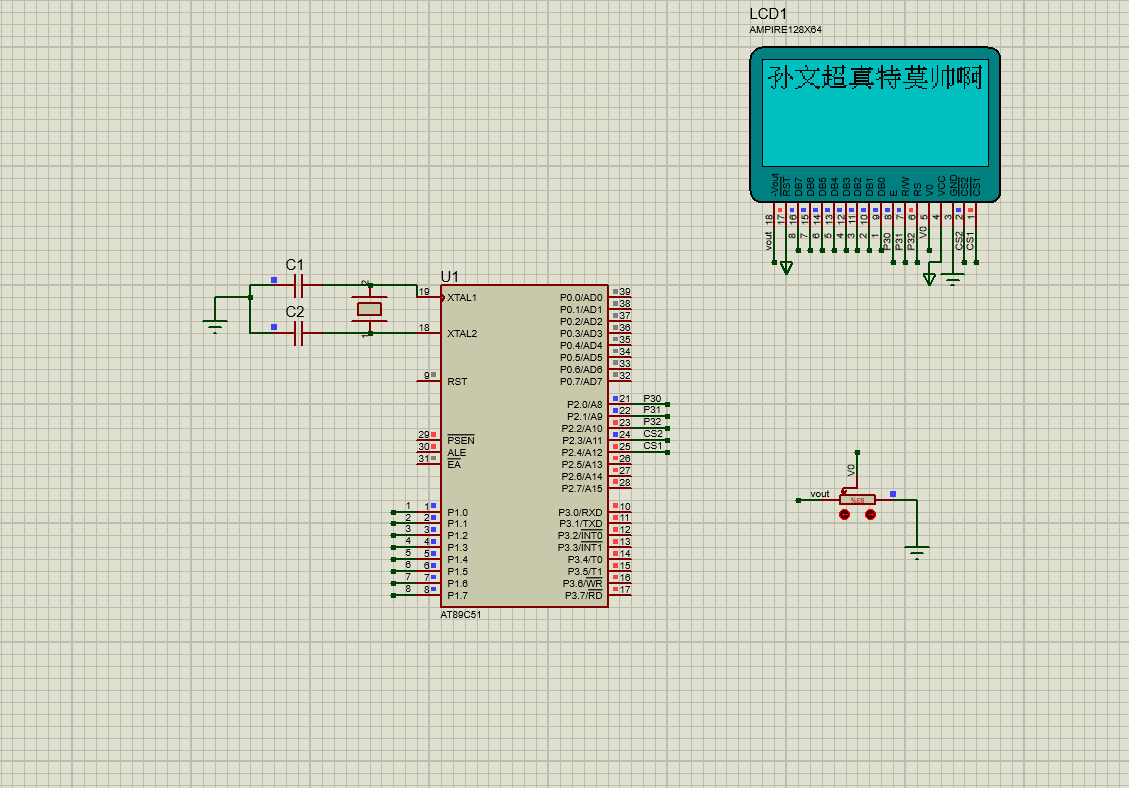Click the XTAL1 pin label
Viewport: 1129px width, 788px height.
462,297
